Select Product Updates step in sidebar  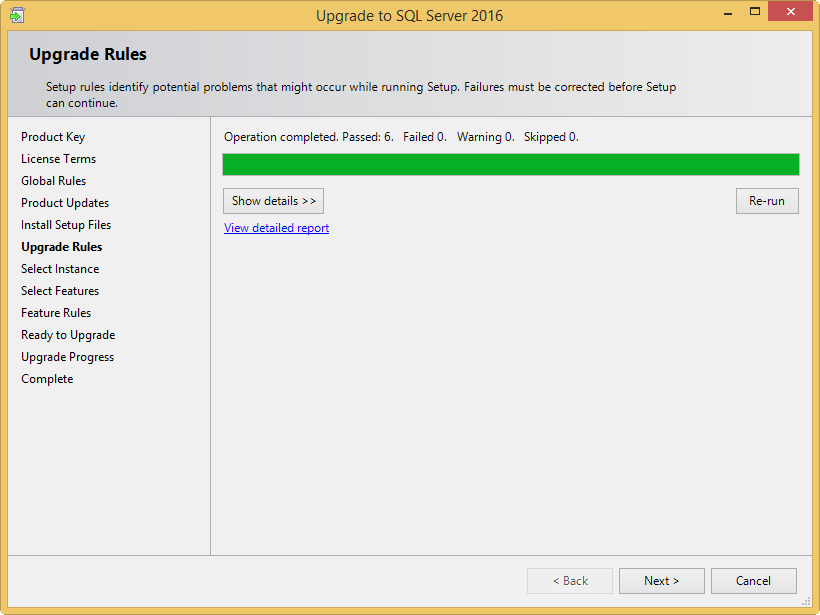(x=65, y=203)
